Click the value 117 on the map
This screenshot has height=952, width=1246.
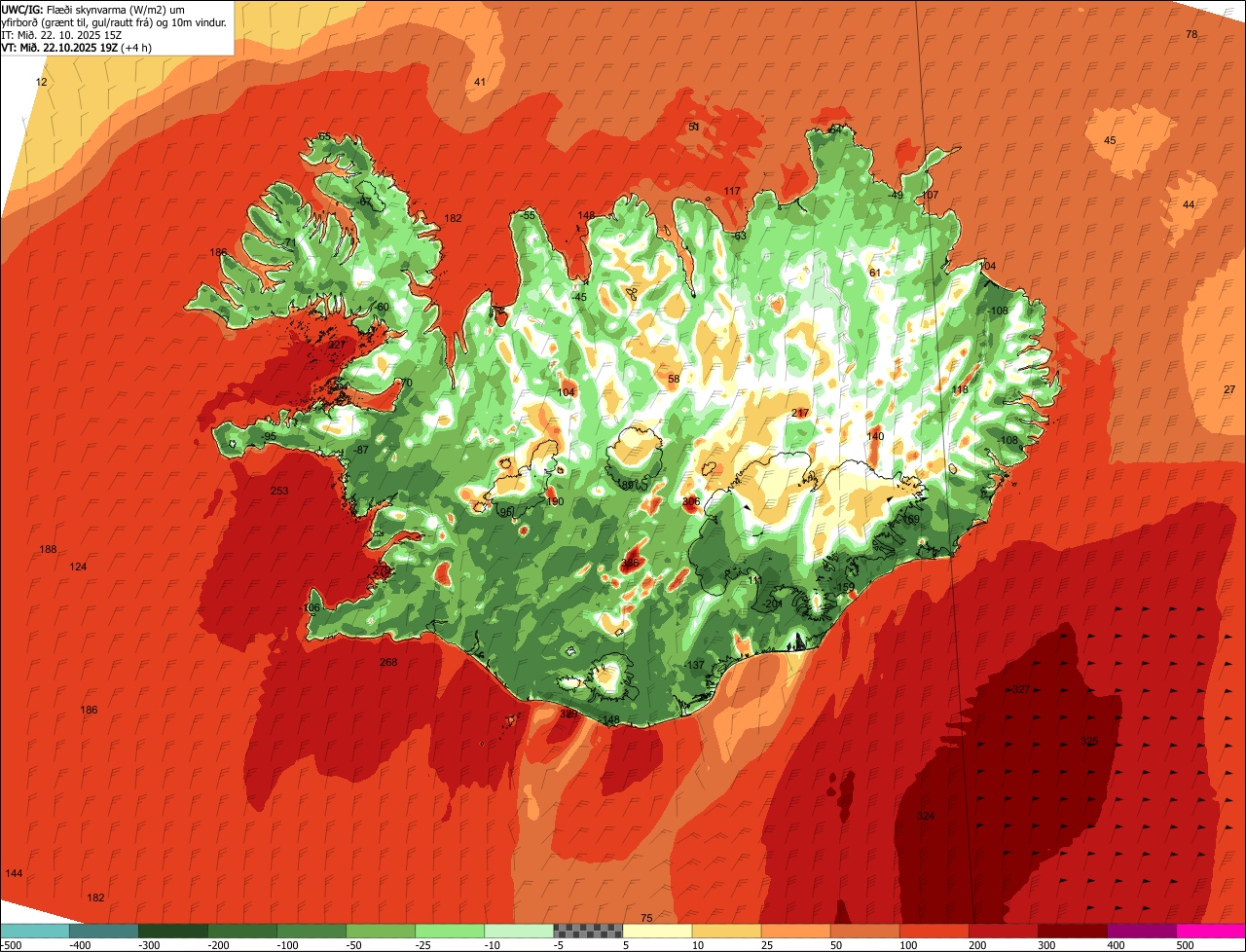point(733,192)
